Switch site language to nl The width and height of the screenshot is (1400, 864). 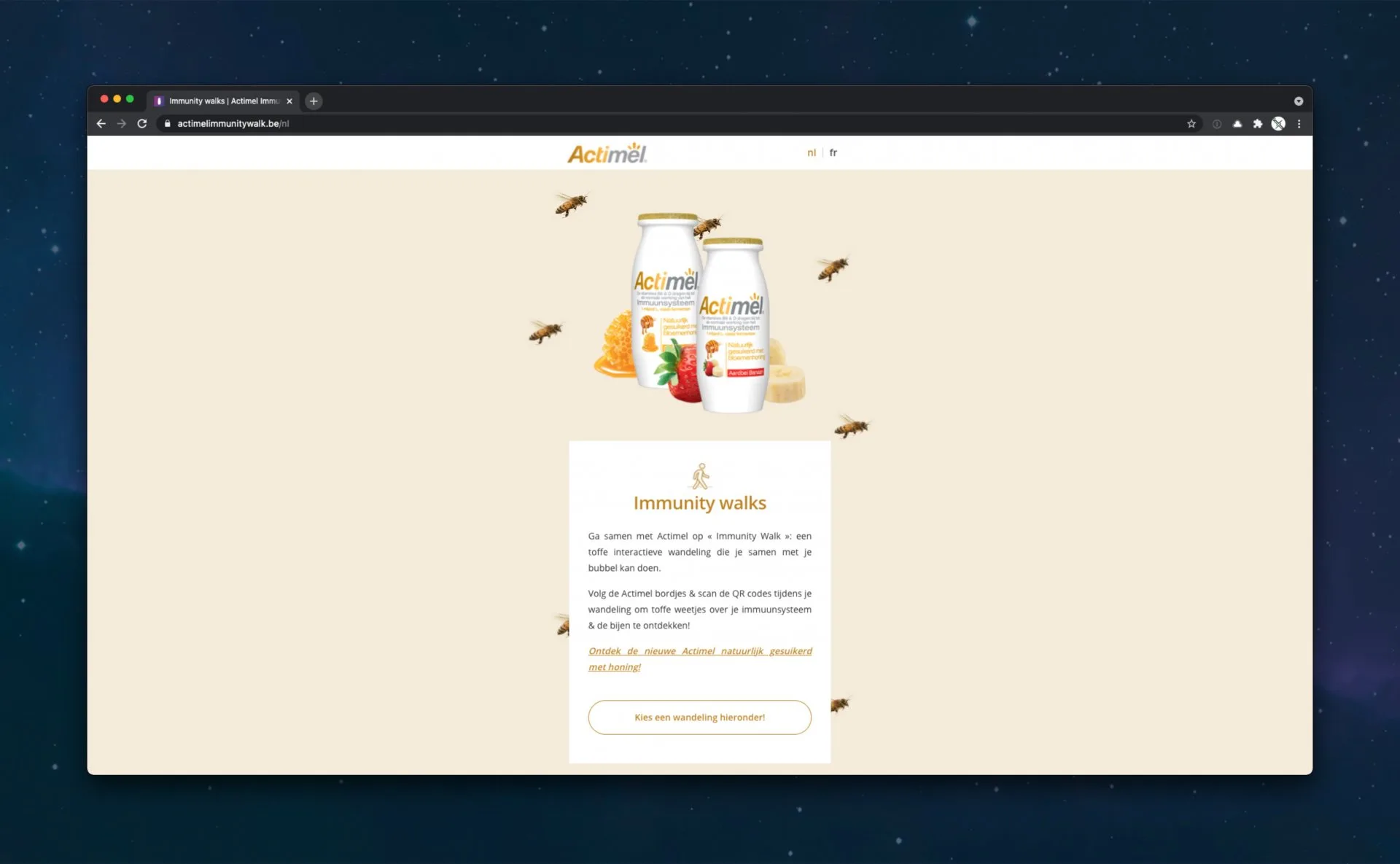[812, 152]
